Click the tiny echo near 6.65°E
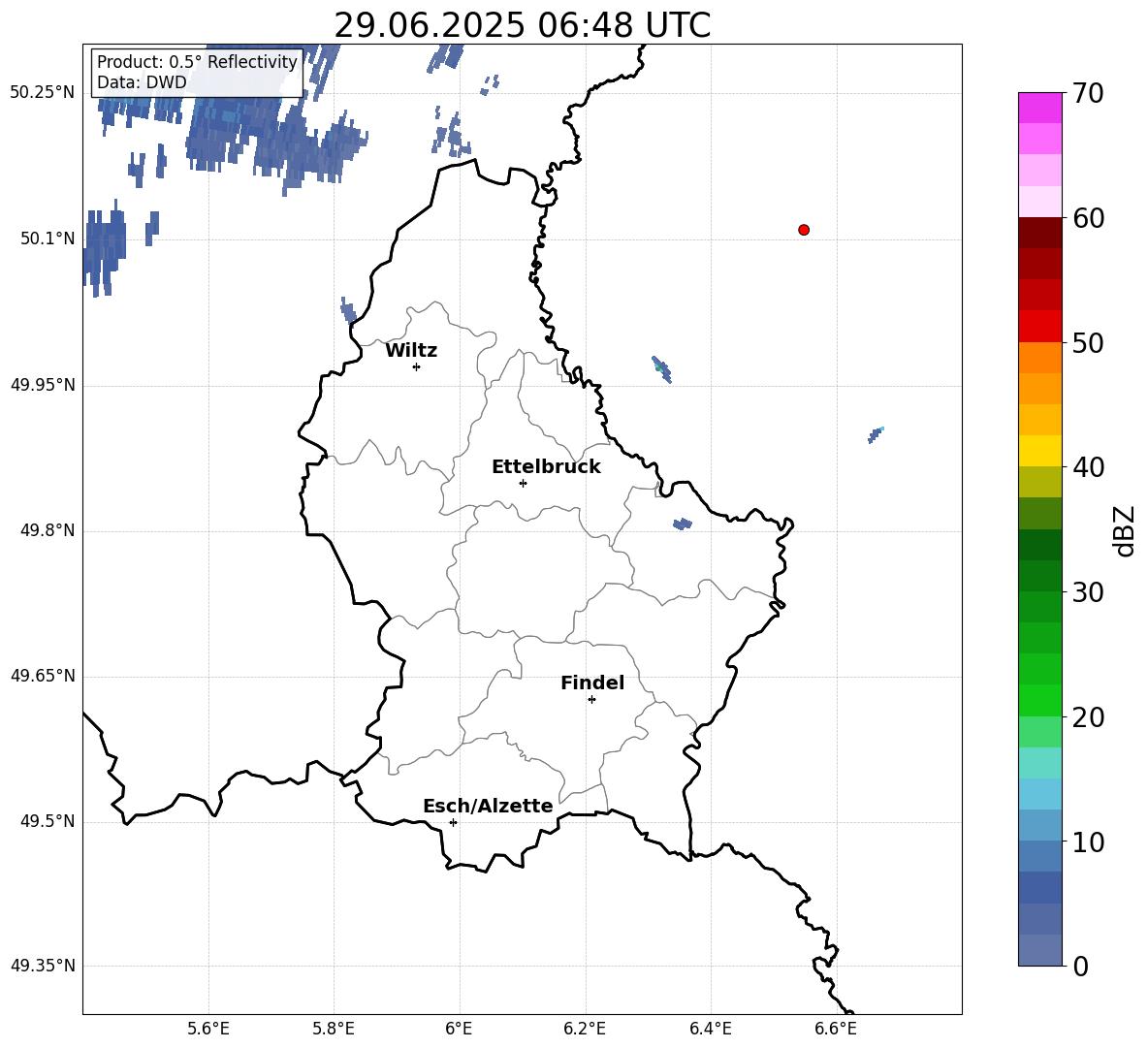 (876, 434)
